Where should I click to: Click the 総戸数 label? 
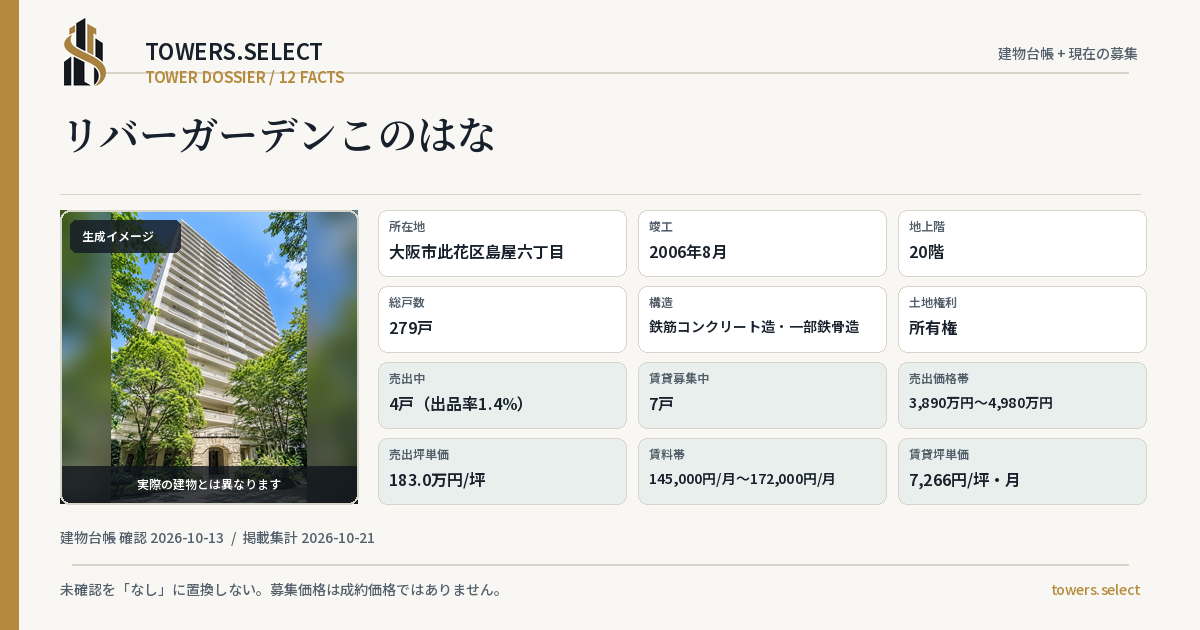click(x=407, y=302)
